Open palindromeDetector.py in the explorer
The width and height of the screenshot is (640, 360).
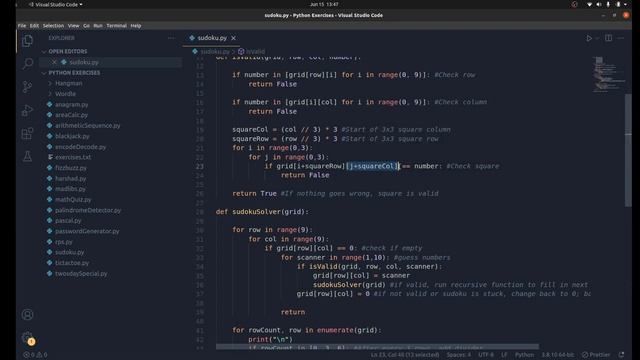point(88,210)
